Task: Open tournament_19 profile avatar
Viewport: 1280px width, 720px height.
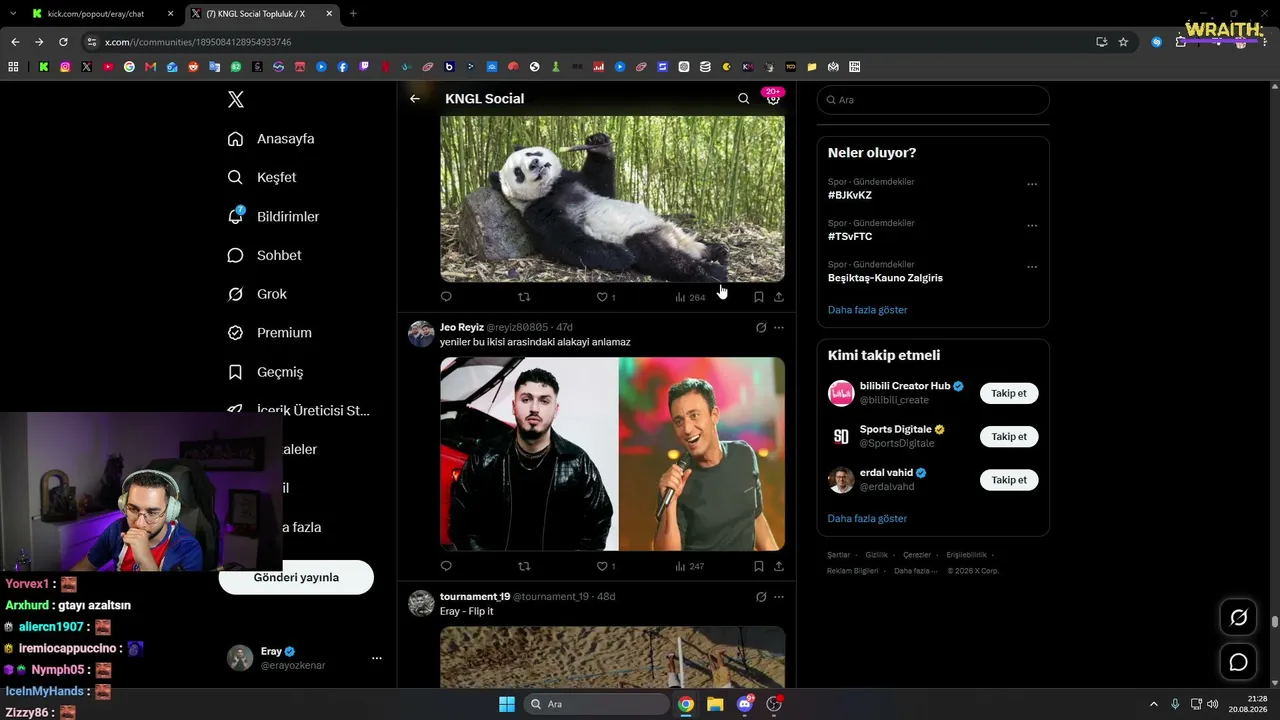Action: point(421,603)
